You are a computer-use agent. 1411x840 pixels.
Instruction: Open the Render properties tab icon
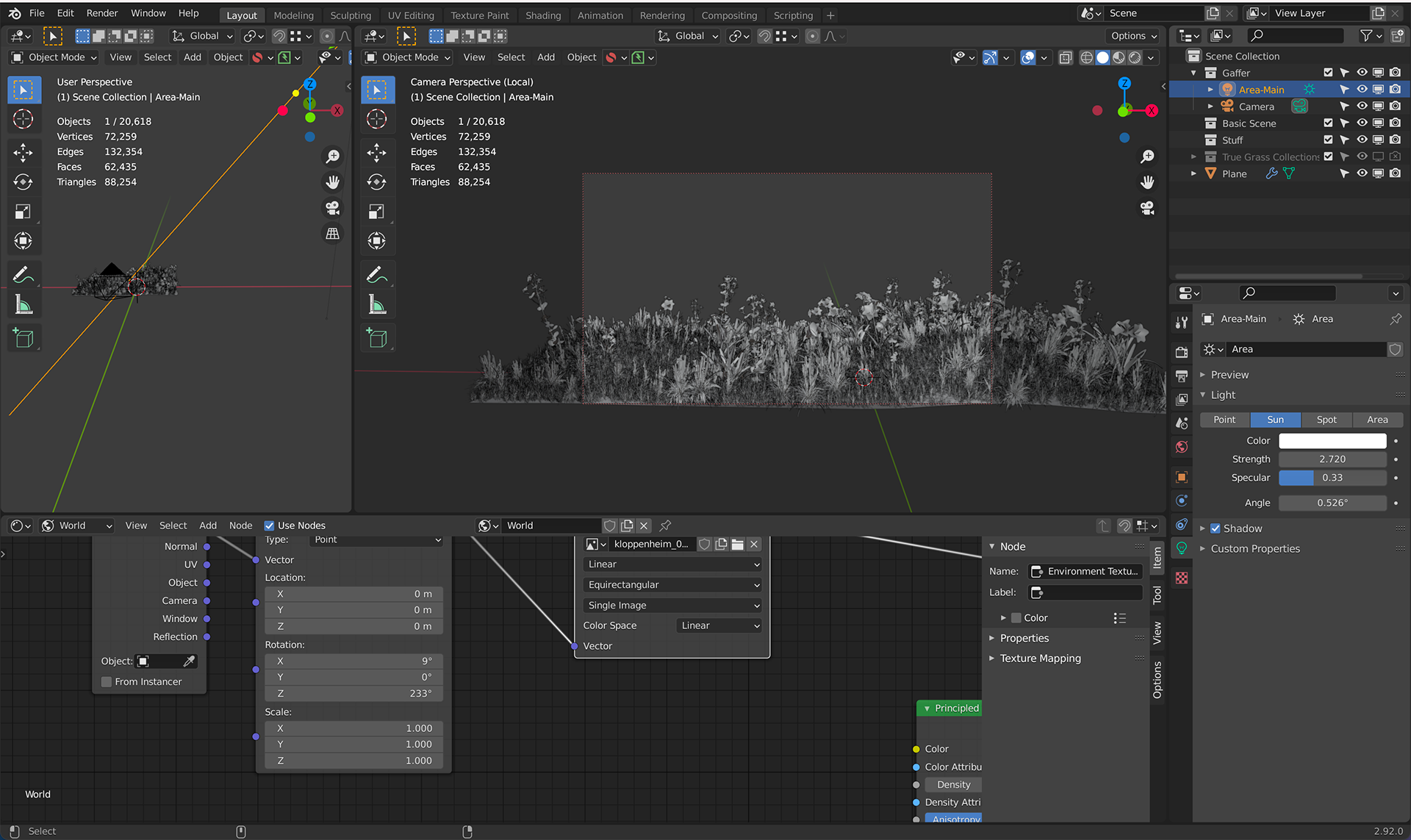tap(1182, 352)
